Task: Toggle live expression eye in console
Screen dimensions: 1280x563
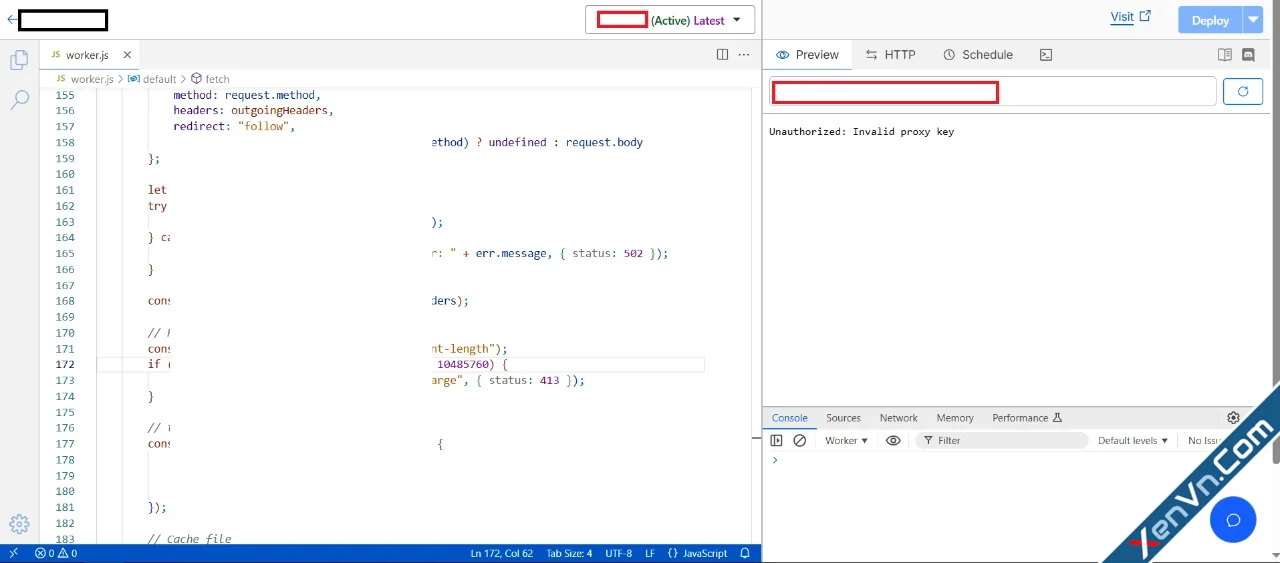Action: coord(893,441)
